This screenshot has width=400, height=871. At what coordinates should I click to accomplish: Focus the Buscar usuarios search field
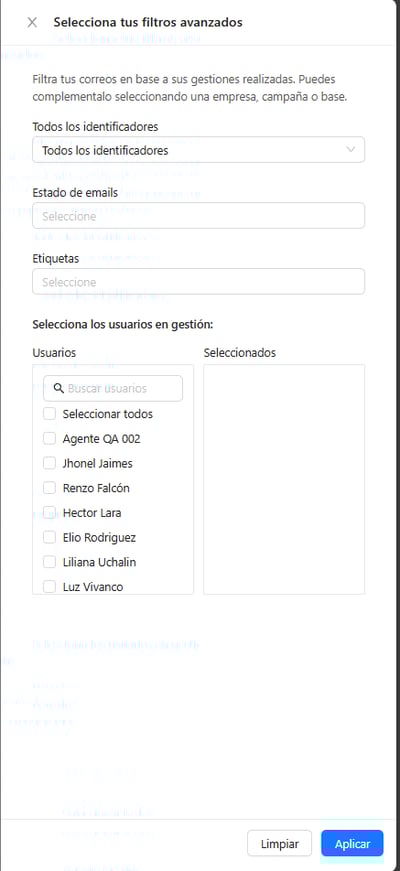tap(113, 388)
